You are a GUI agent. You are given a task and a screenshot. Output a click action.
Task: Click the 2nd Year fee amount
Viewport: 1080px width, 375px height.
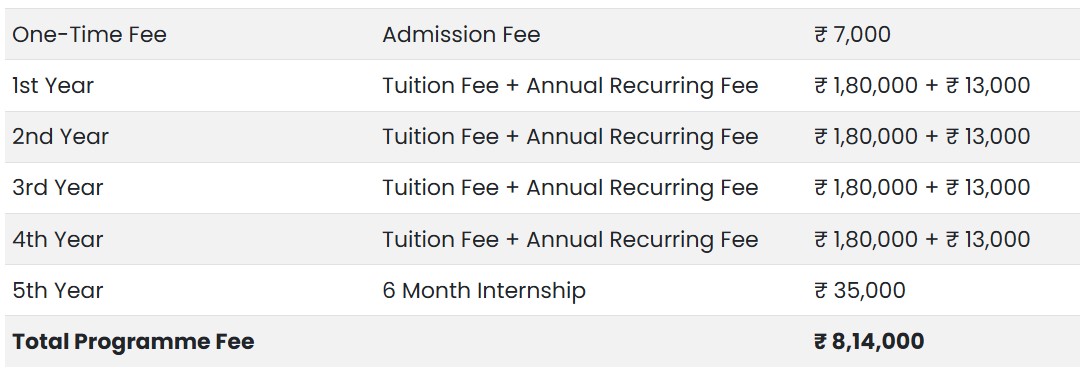tap(922, 136)
